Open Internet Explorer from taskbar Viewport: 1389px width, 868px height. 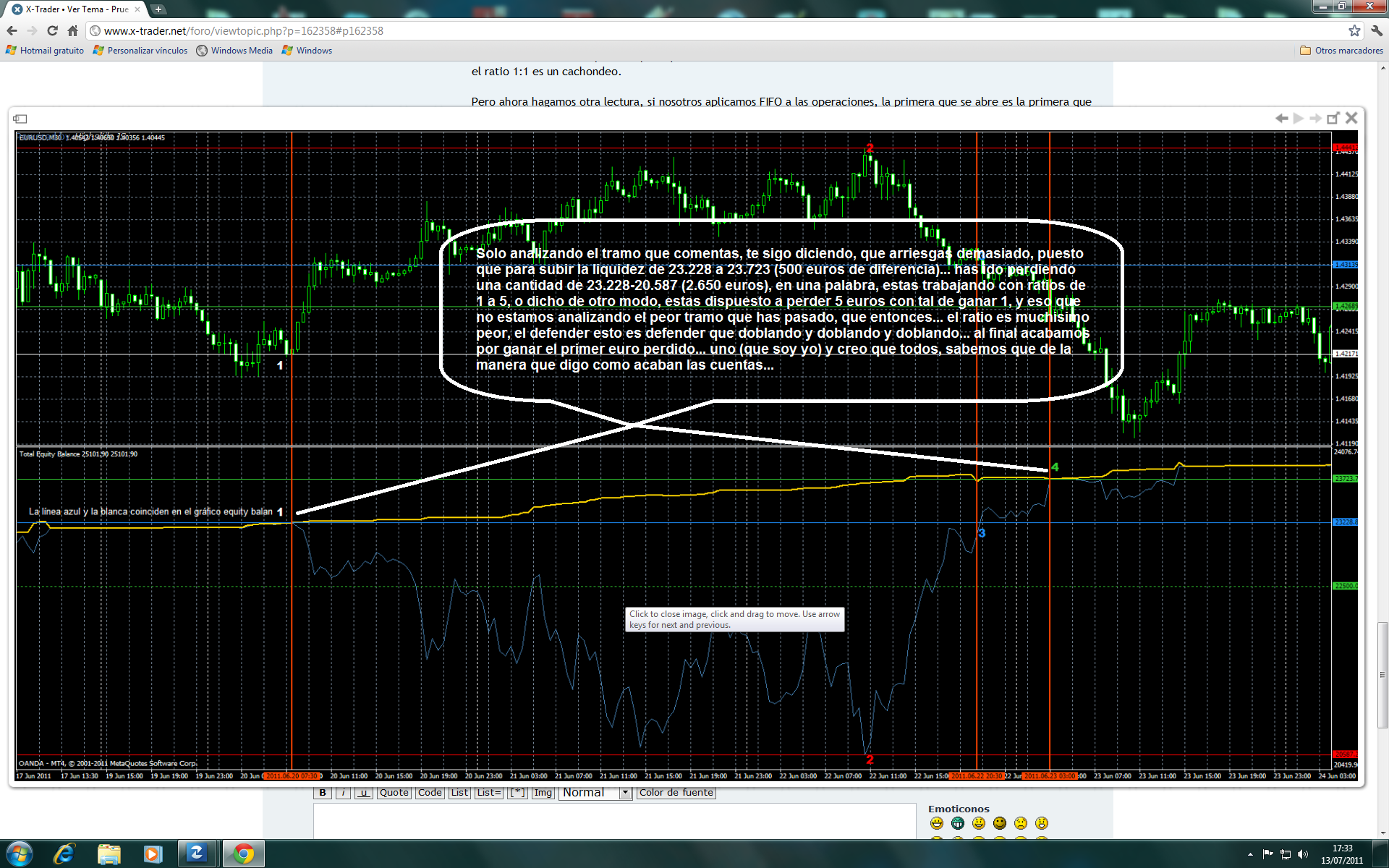[x=64, y=854]
